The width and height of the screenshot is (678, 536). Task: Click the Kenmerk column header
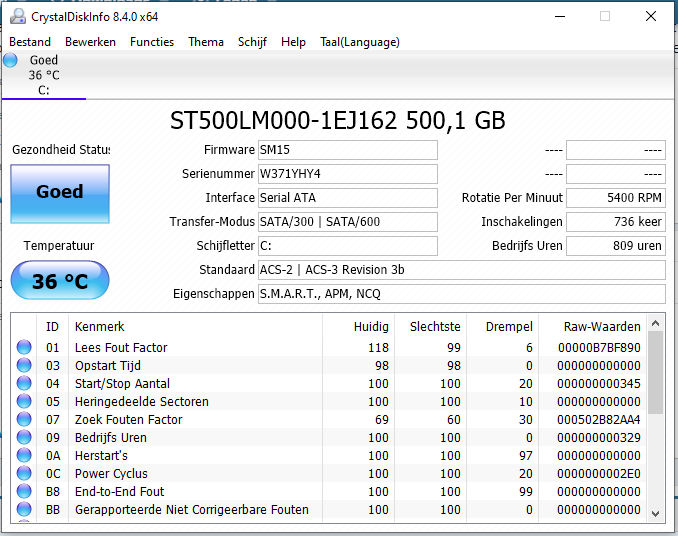(100, 327)
